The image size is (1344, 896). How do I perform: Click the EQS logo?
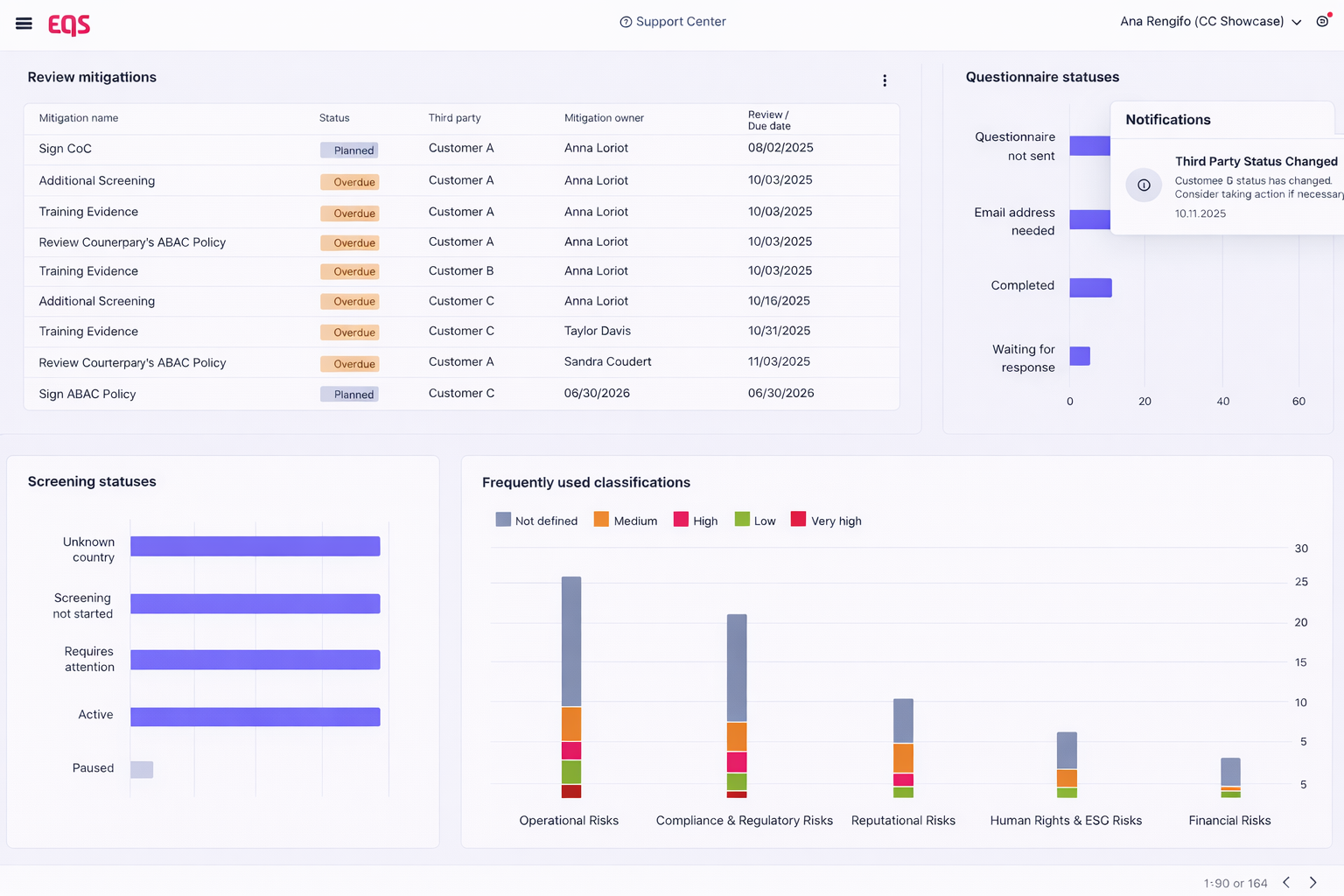click(x=69, y=24)
